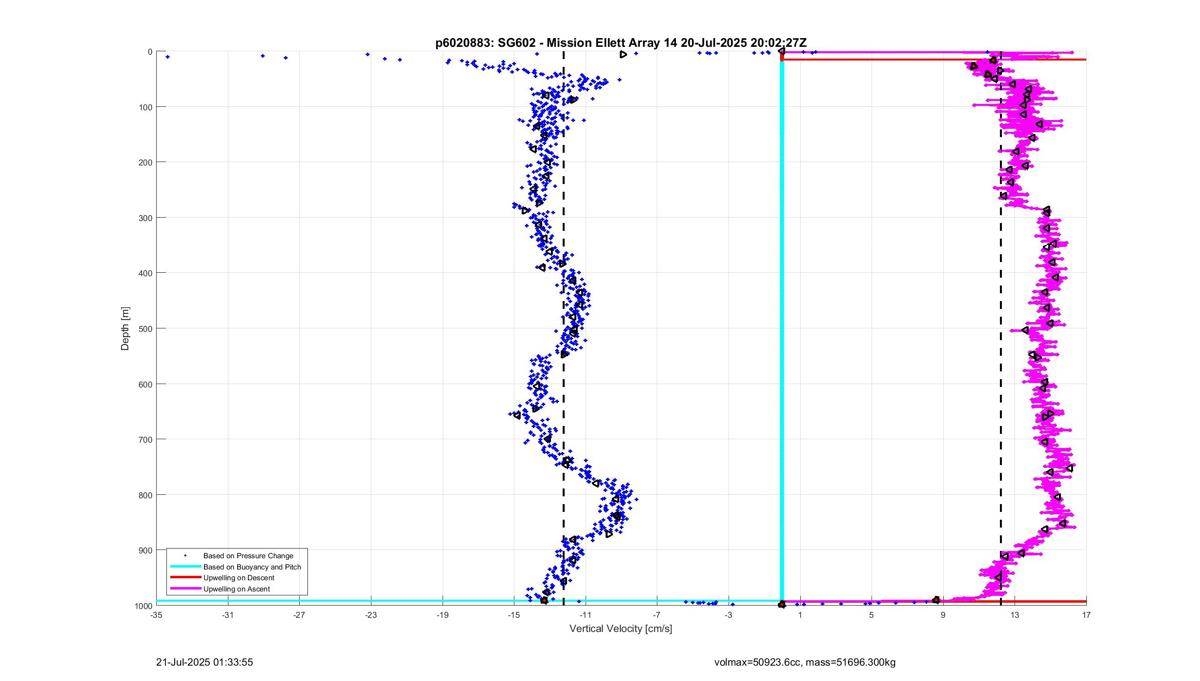Click the black dashed line through the magenta trace

(x=1001, y=328)
